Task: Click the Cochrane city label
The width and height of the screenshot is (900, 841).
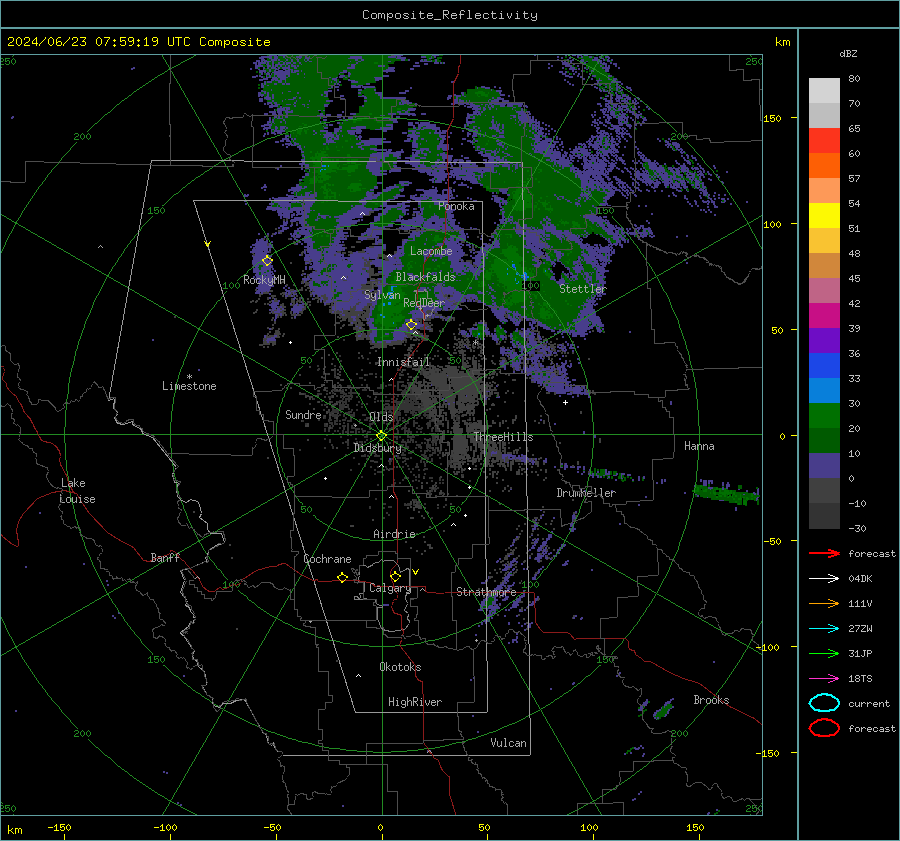Action: tap(327, 559)
